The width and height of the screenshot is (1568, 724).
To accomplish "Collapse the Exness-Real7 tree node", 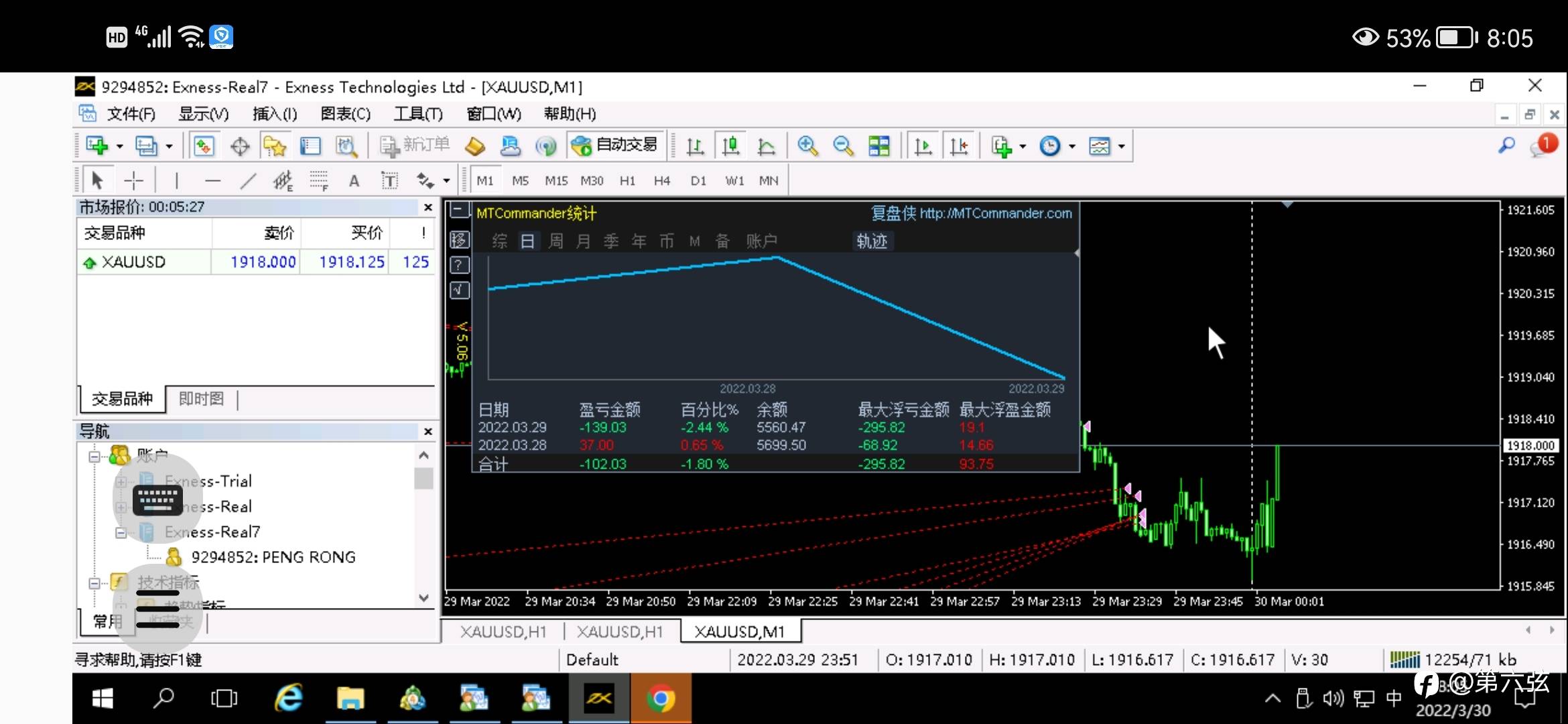I will pyautogui.click(x=121, y=533).
